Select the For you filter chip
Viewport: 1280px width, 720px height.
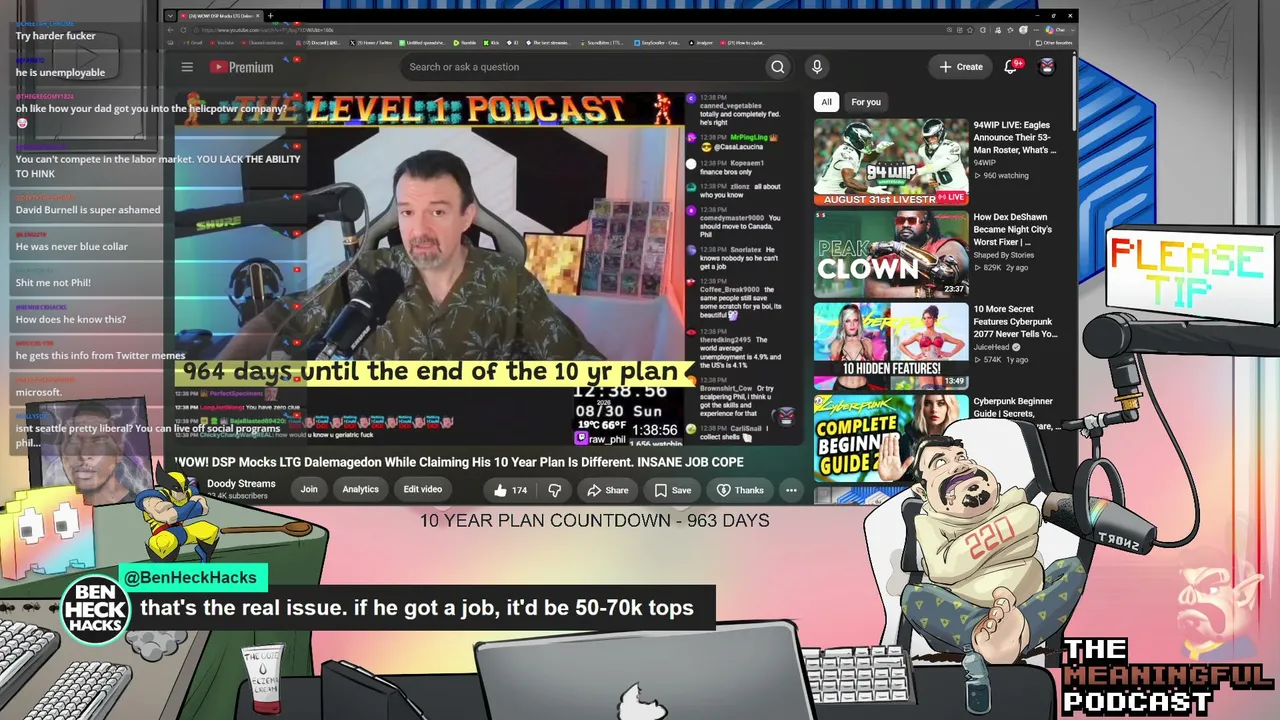click(866, 102)
